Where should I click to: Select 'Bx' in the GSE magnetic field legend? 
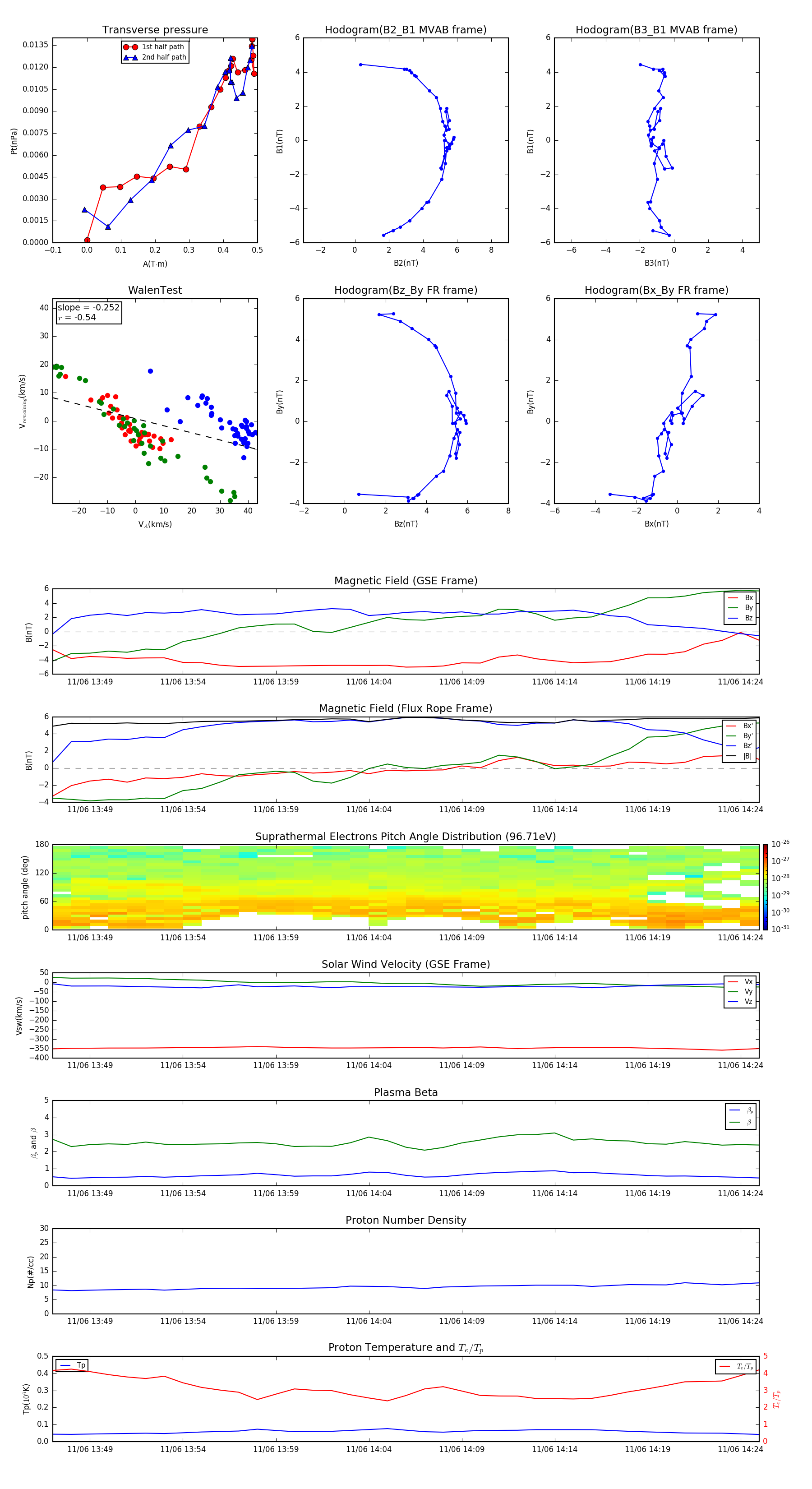[x=740, y=598]
